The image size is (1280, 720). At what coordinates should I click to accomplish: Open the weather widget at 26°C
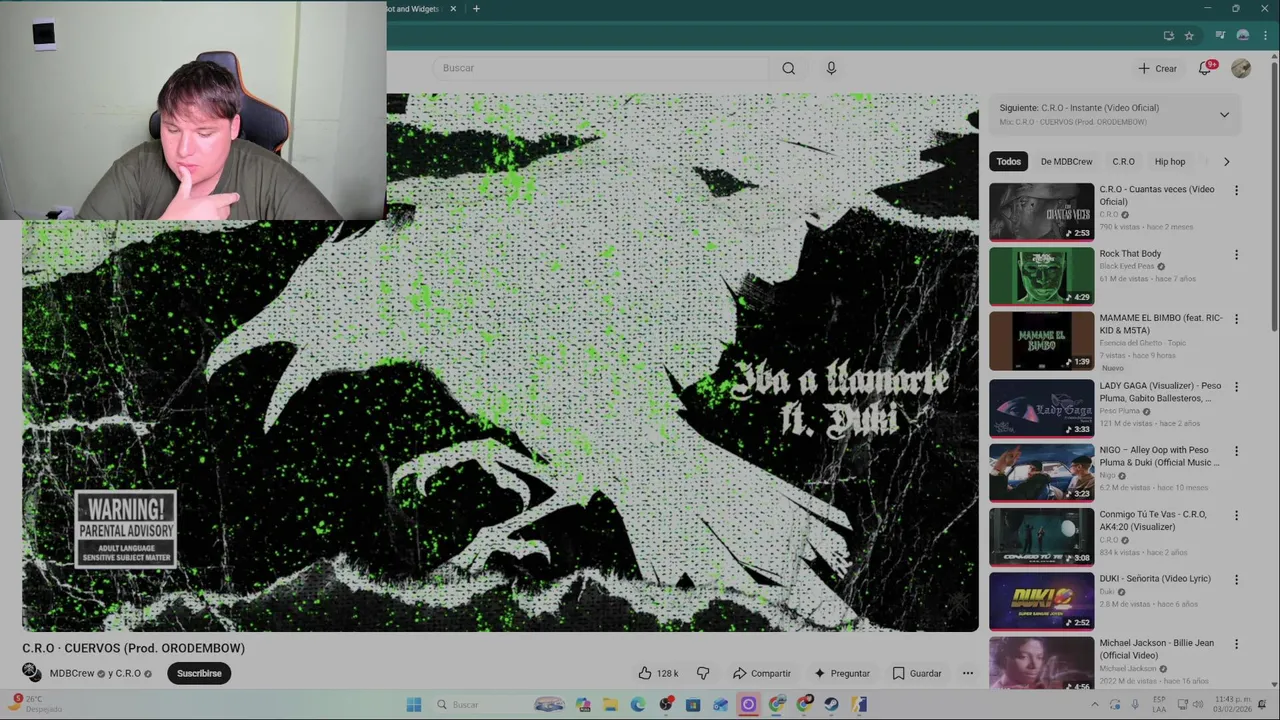(36, 704)
